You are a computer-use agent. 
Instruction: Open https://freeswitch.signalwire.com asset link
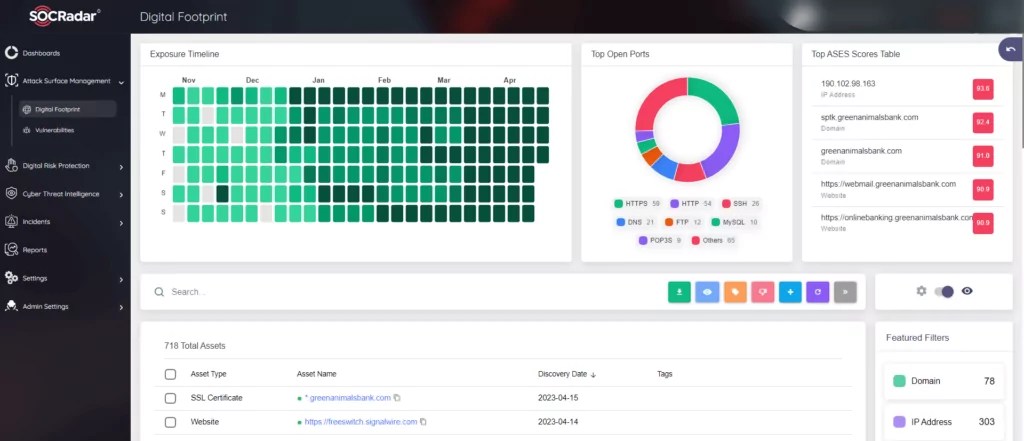pos(360,422)
